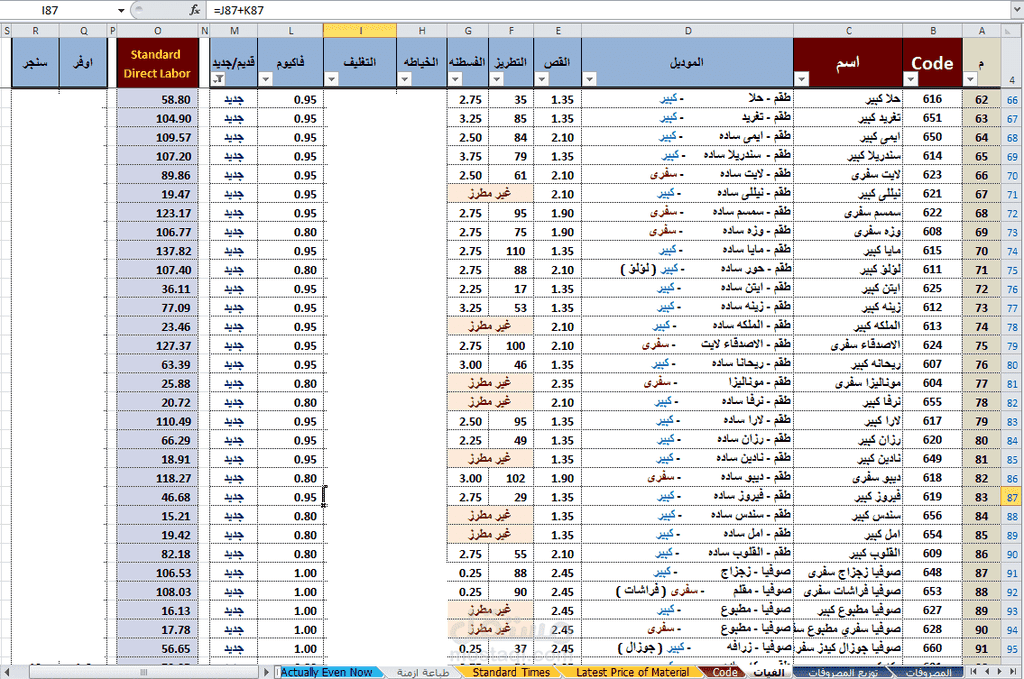Select column B by its header

[x=933, y=30]
